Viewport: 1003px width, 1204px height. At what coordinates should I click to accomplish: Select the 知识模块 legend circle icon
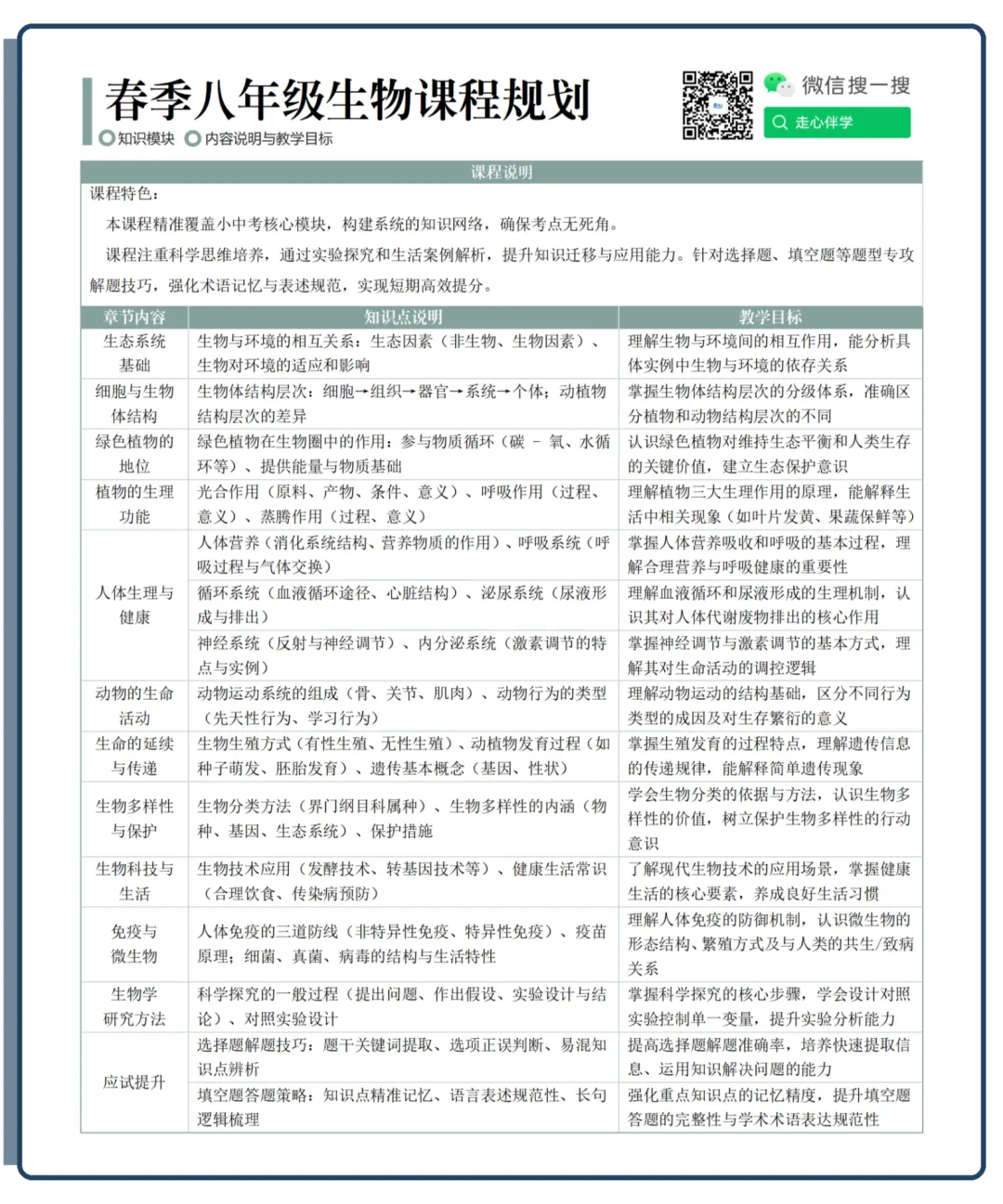pos(105,140)
